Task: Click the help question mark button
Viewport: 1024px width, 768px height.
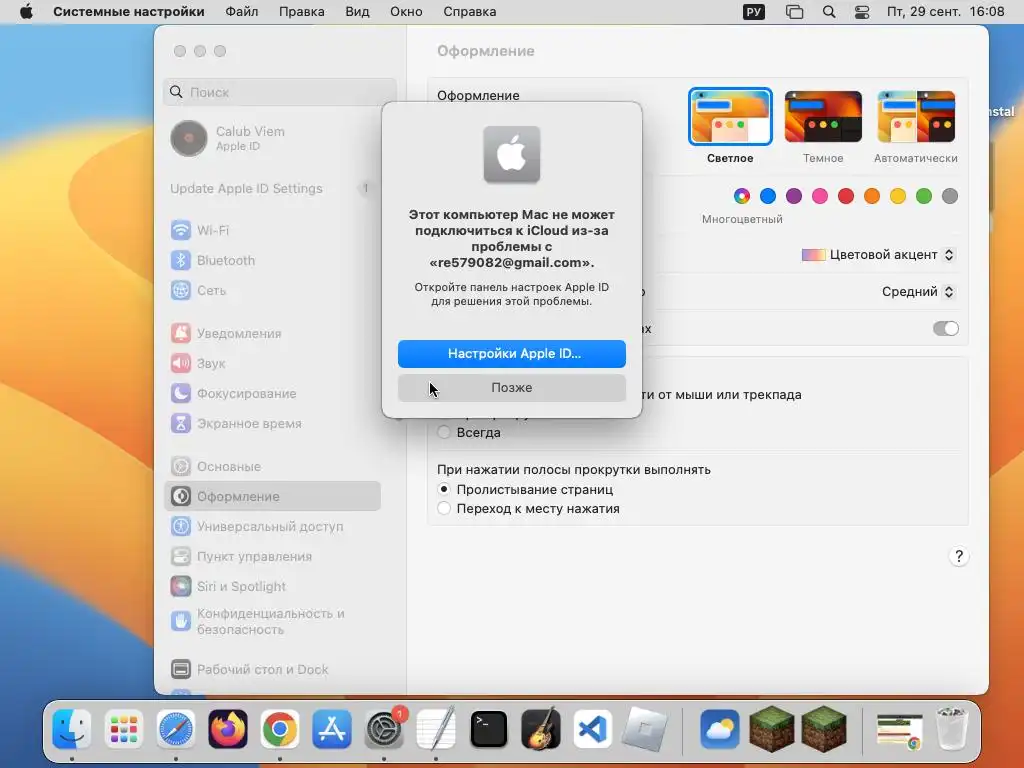Action: pyautogui.click(x=959, y=556)
